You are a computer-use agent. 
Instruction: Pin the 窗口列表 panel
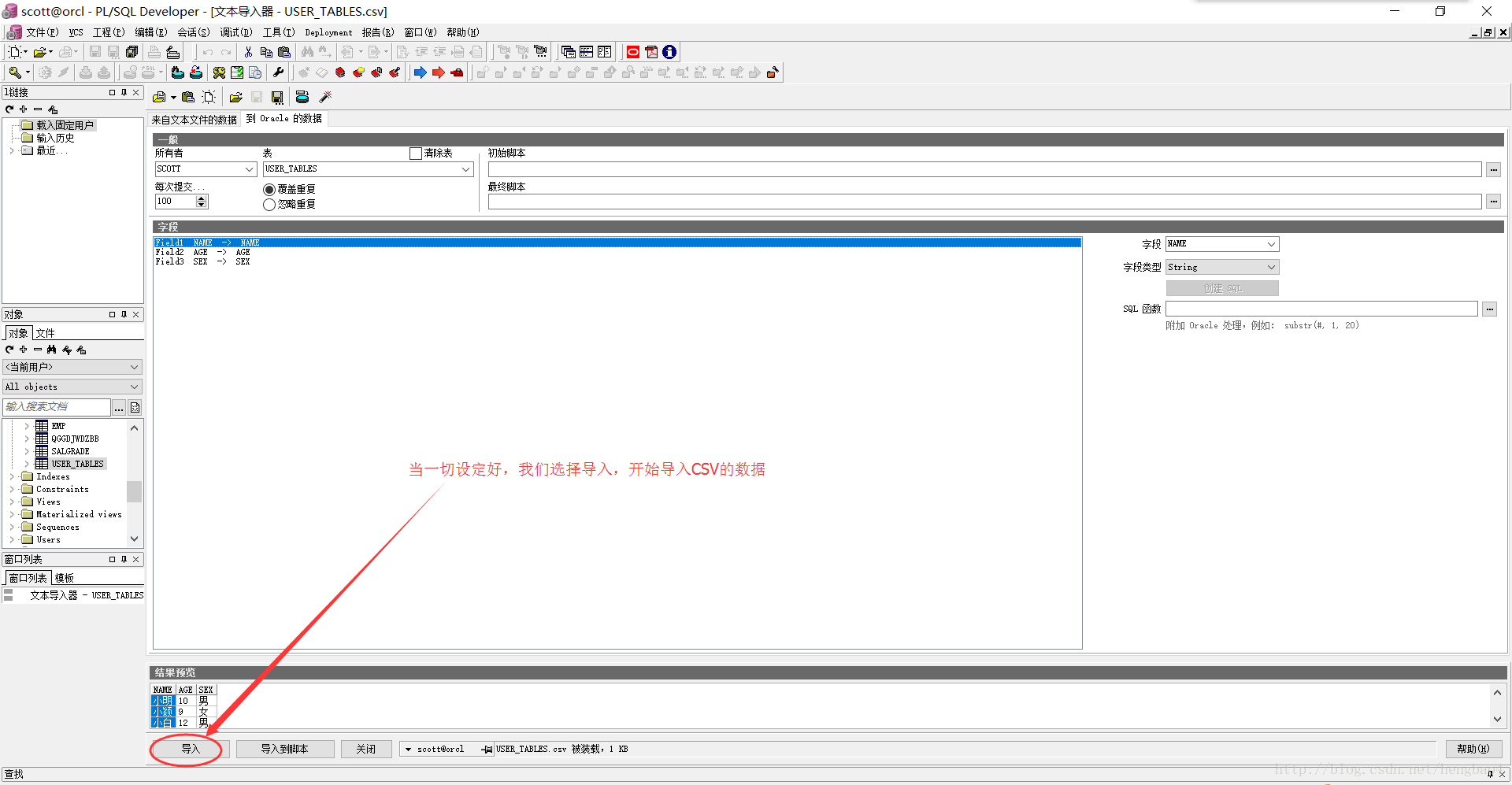click(124, 559)
